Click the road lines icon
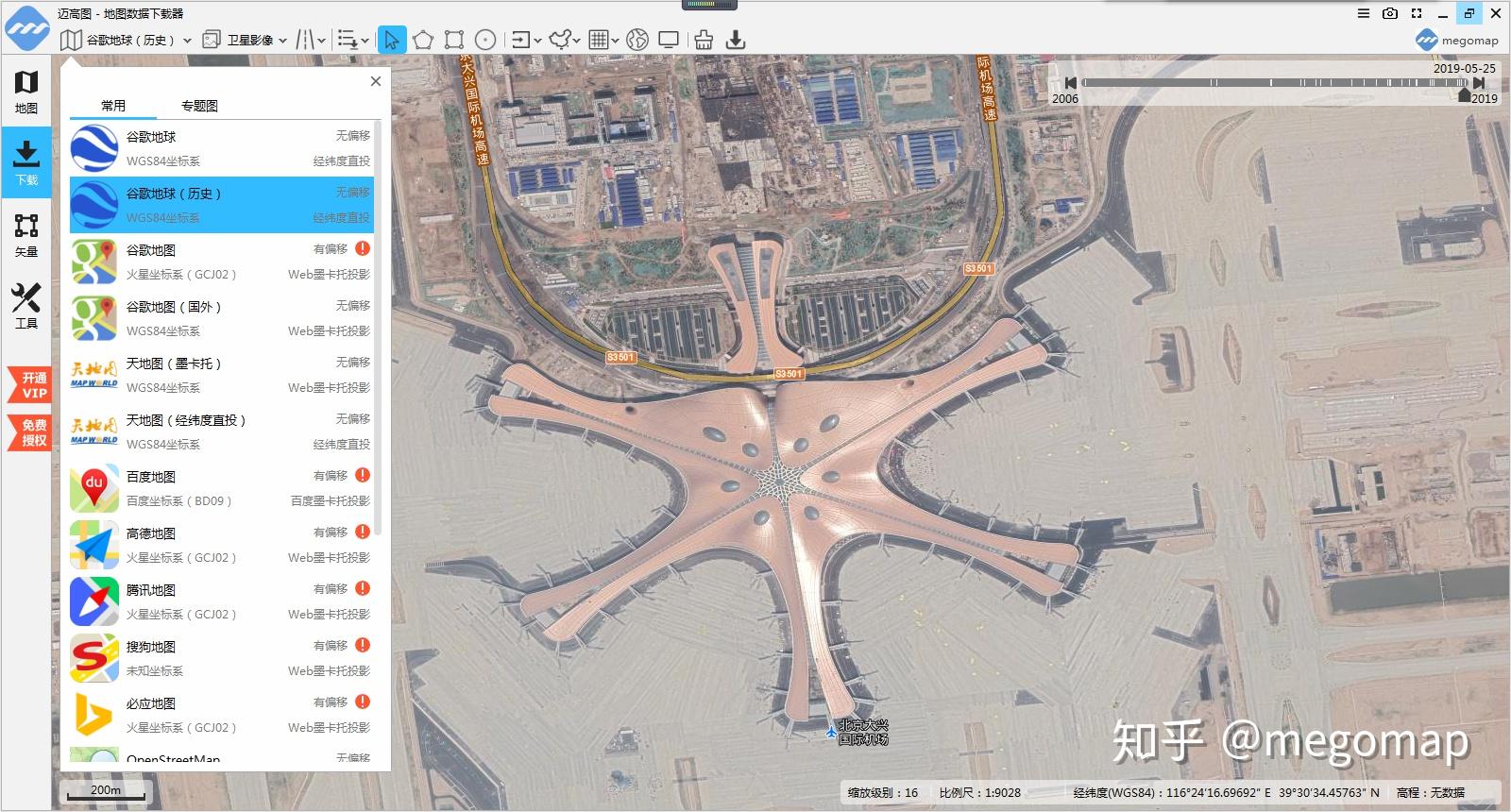Image resolution: width=1511 pixels, height=812 pixels. tap(305, 40)
